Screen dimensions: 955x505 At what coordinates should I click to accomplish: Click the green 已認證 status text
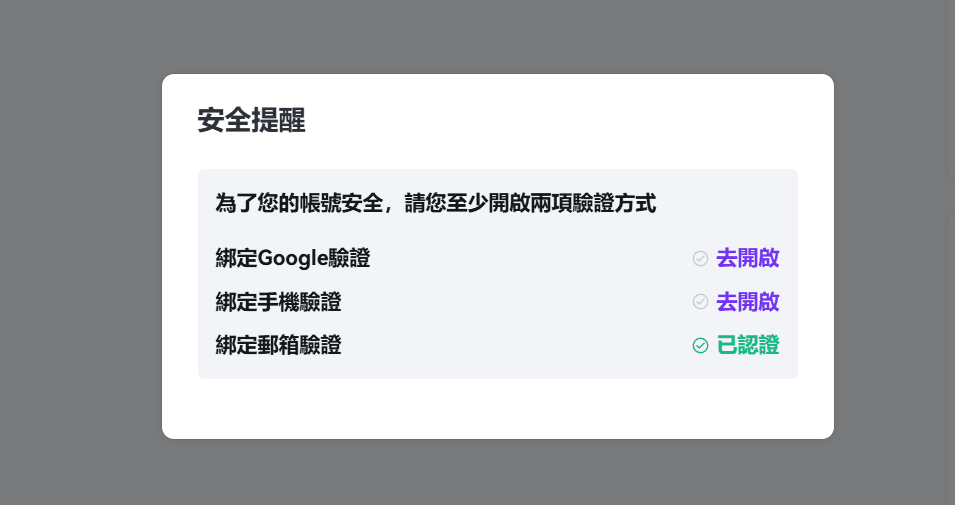748,346
